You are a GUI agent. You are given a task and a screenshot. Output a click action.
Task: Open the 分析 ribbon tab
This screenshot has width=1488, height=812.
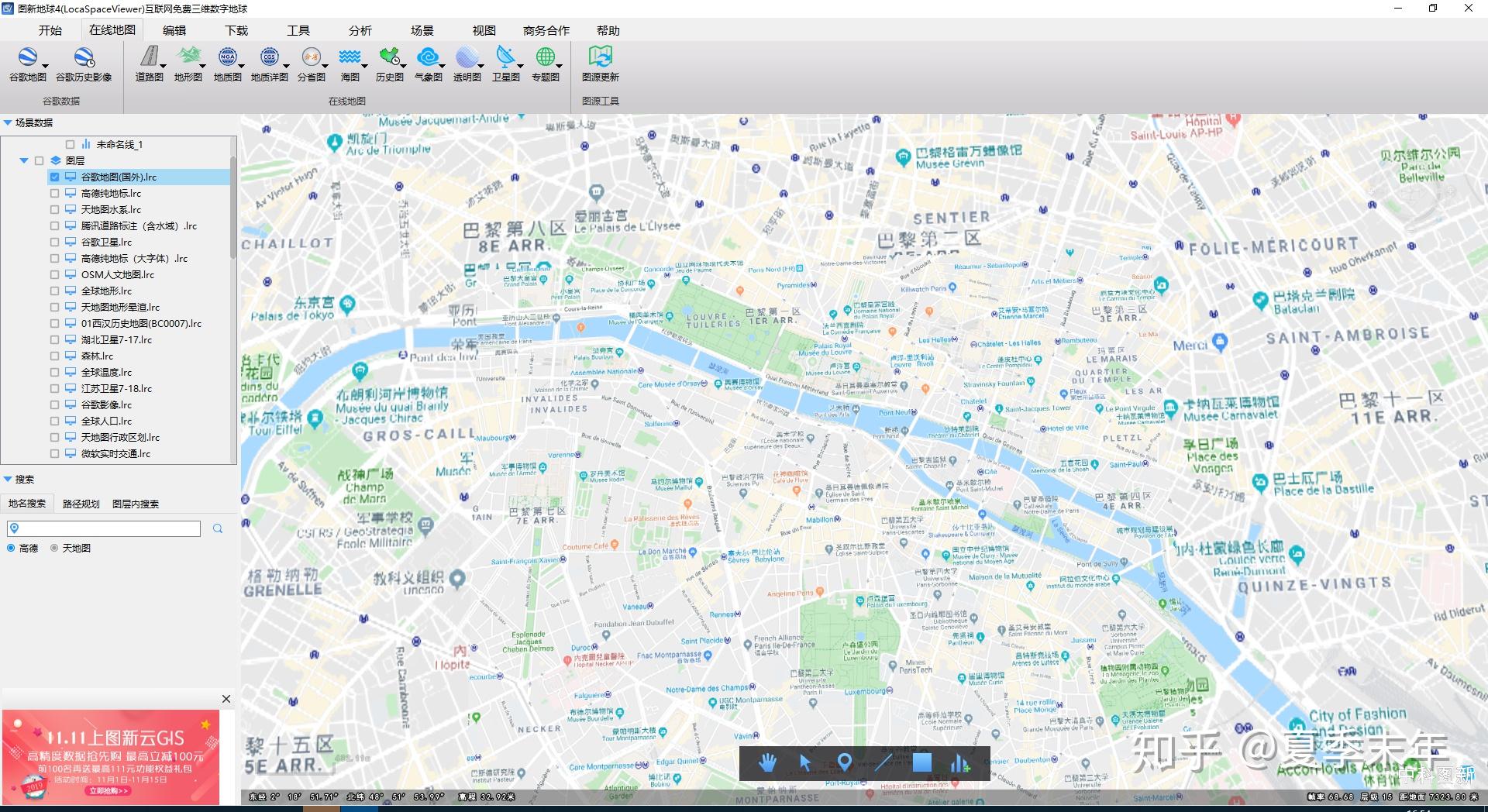360,30
